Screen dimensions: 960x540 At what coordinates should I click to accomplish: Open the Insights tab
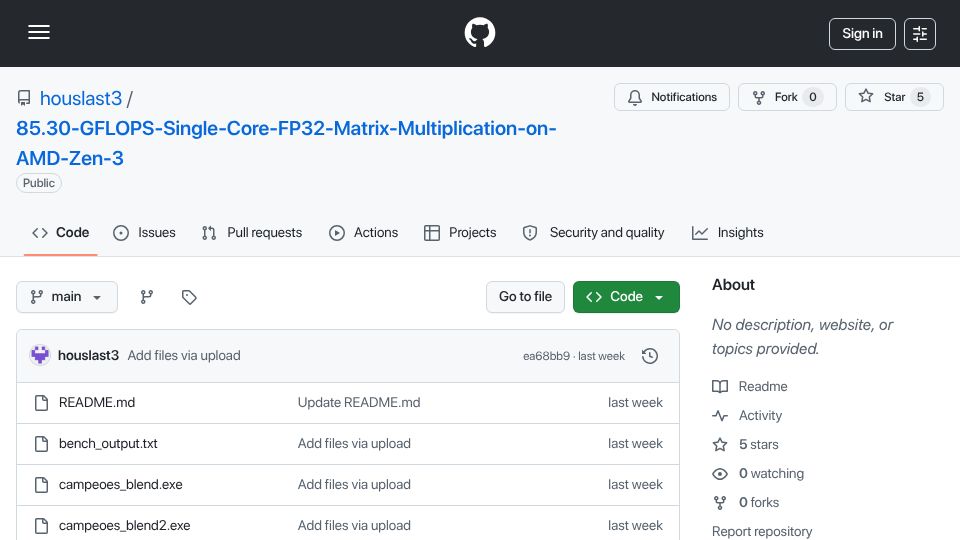tap(727, 233)
